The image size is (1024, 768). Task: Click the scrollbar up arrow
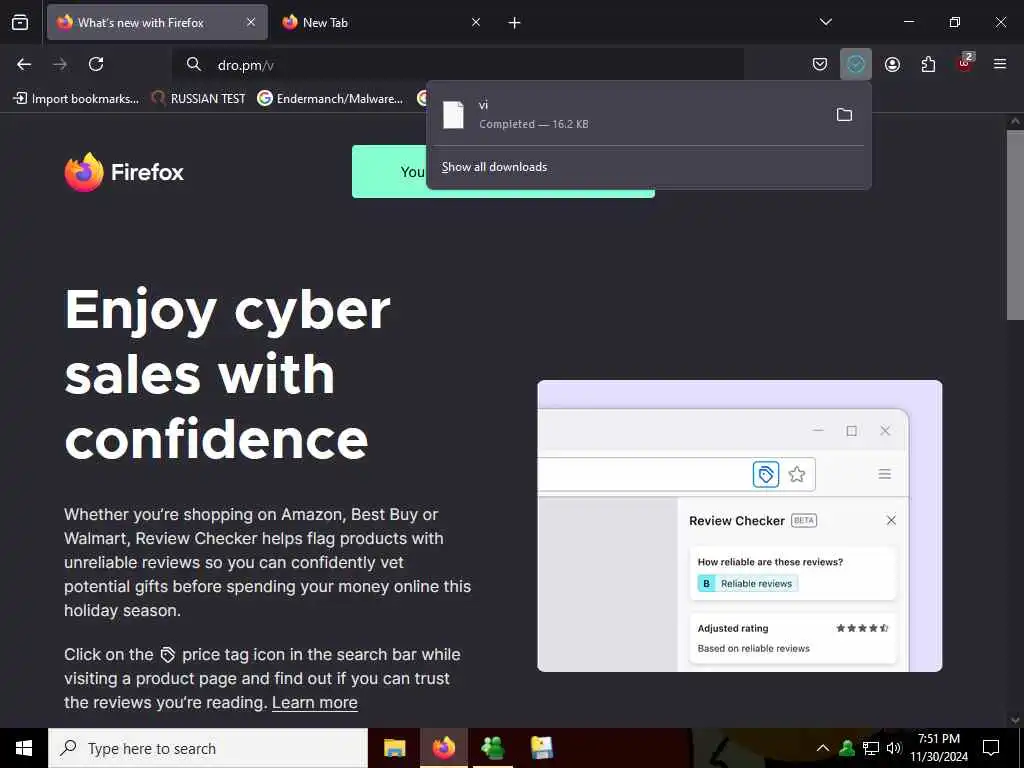[1015, 121]
